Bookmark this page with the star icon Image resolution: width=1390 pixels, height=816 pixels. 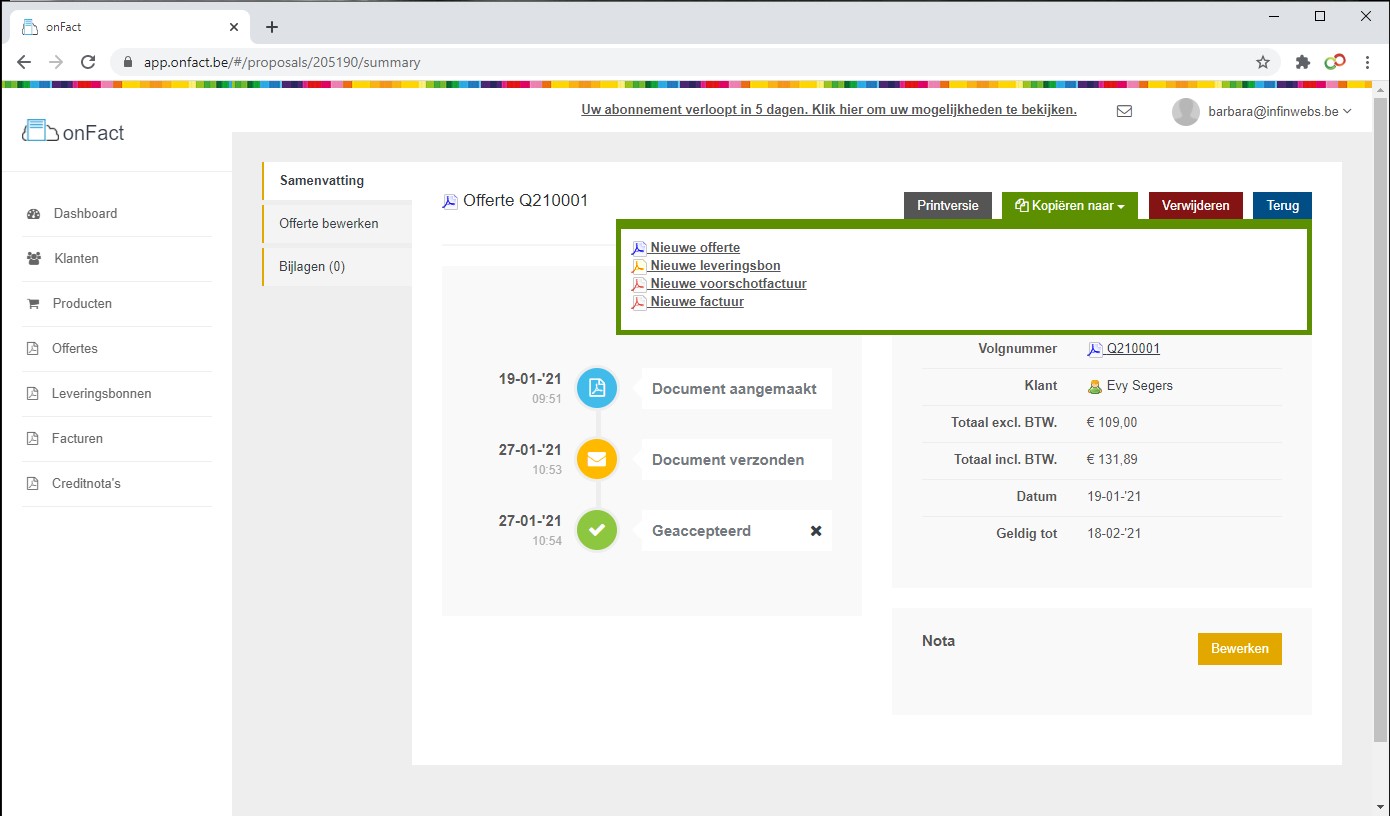point(1263,62)
